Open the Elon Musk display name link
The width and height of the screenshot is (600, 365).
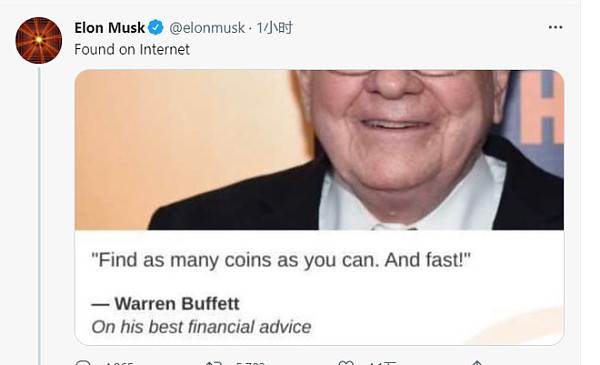[109, 28]
